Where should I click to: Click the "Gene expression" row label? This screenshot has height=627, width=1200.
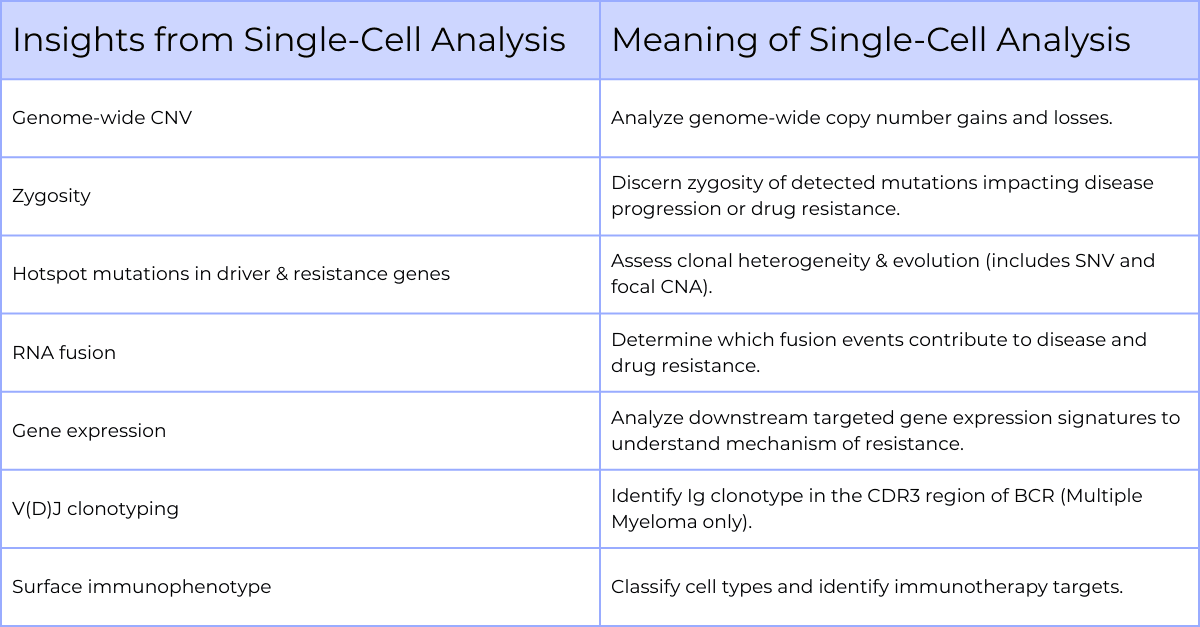point(89,430)
